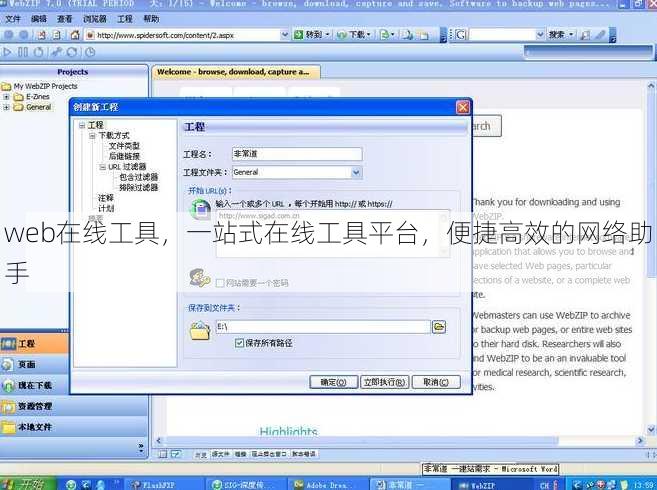The width and height of the screenshot is (657, 490).
Task: Open the 现在下载 sidebar panel
Action: [34, 385]
